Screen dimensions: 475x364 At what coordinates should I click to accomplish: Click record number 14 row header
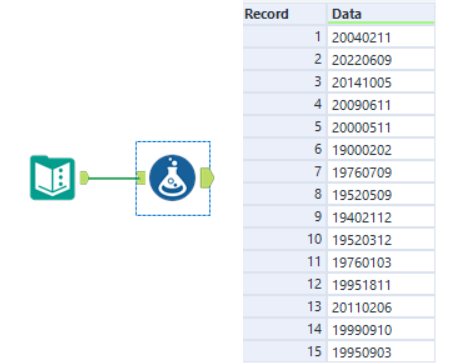click(284, 329)
